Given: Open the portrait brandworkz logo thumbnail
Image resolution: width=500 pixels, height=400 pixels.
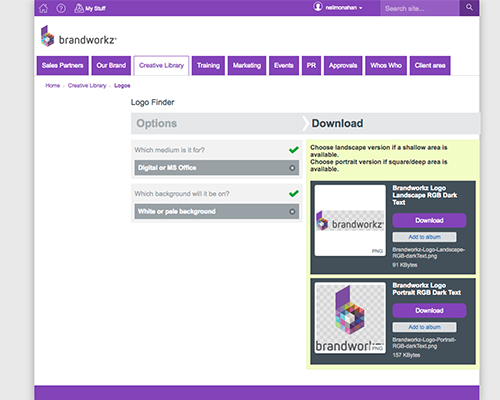Looking at the screenshot, I should (x=350, y=318).
